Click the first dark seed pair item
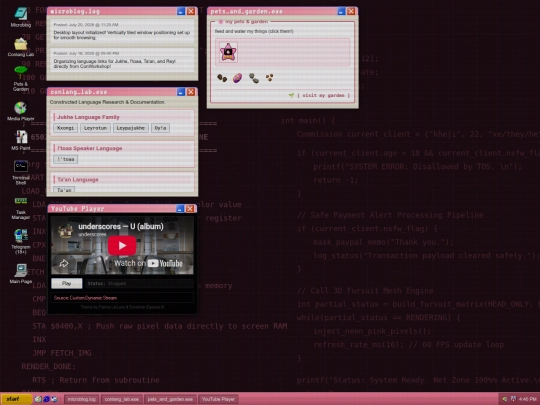This screenshot has height=405, width=540. pyautogui.click(x=222, y=78)
